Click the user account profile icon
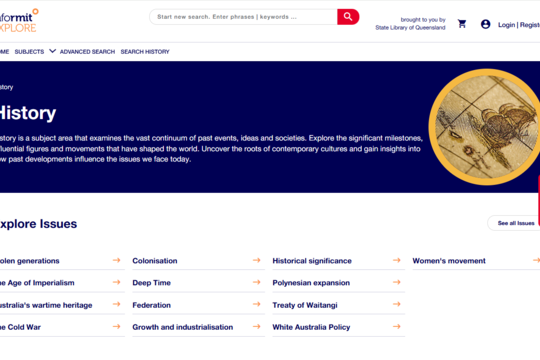540x360 pixels. point(485,24)
